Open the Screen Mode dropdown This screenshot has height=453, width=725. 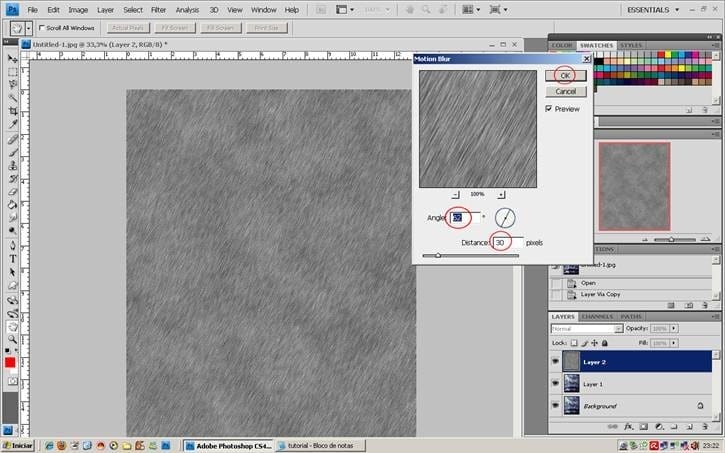498,9
